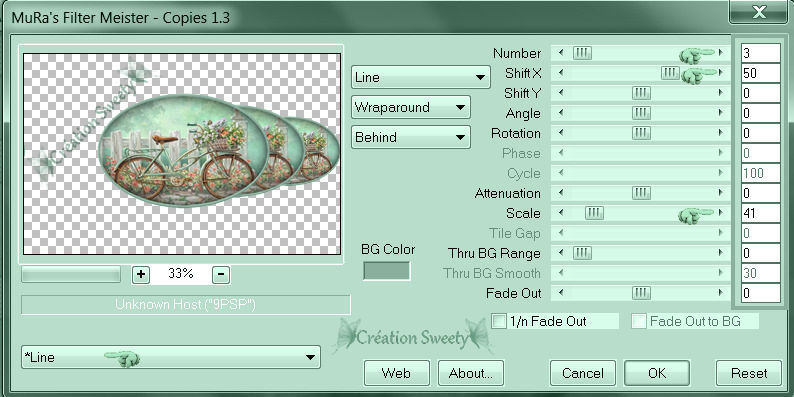Click the Attenuation value field
The width and height of the screenshot is (794, 397).
pyautogui.click(x=761, y=193)
